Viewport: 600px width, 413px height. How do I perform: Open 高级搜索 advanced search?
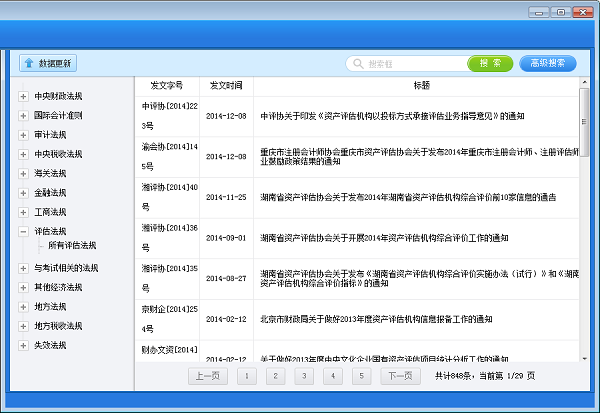click(548, 63)
